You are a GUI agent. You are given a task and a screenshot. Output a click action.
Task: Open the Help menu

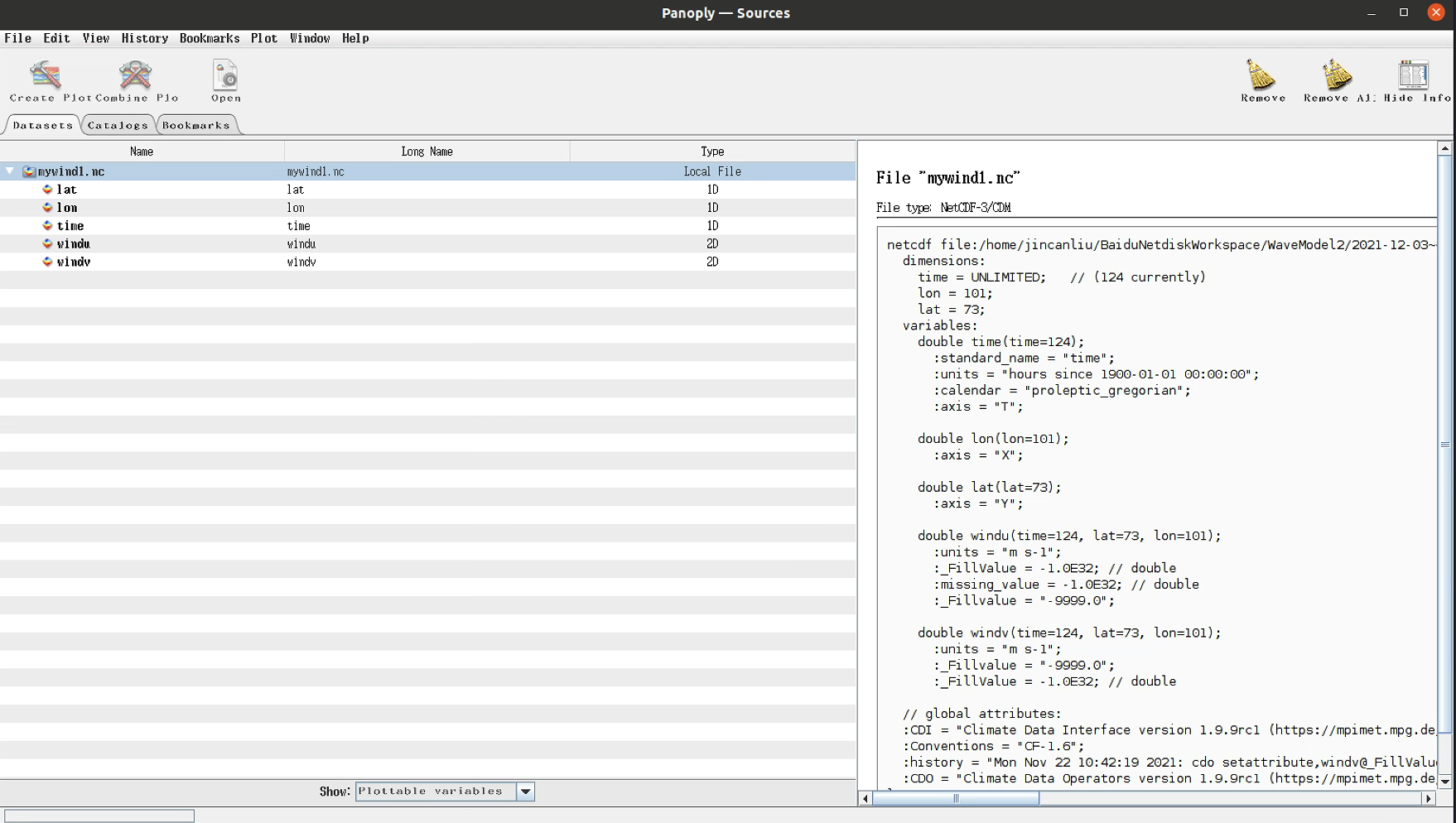pyautogui.click(x=355, y=38)
